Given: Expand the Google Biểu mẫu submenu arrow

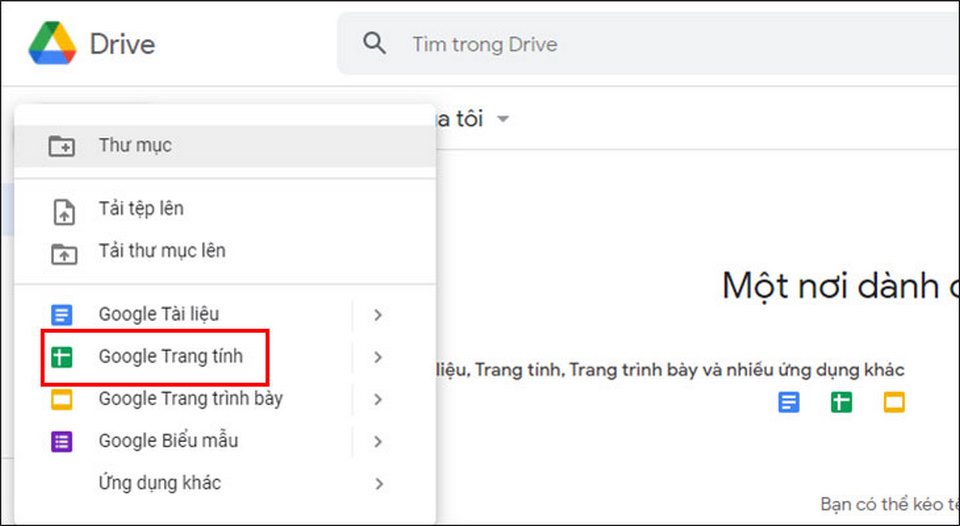Looking at the screenshot, I should point(377,441).
